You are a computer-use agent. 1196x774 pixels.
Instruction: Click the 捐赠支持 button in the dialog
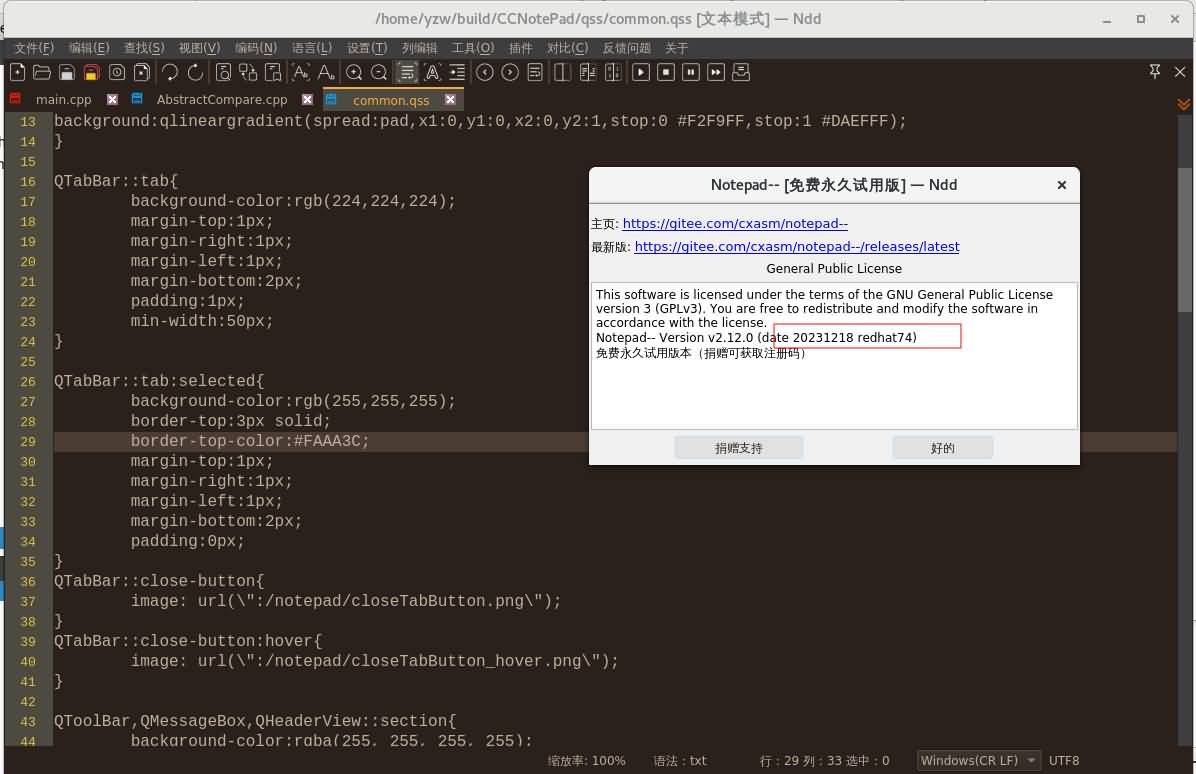click(x=739, y=447)
